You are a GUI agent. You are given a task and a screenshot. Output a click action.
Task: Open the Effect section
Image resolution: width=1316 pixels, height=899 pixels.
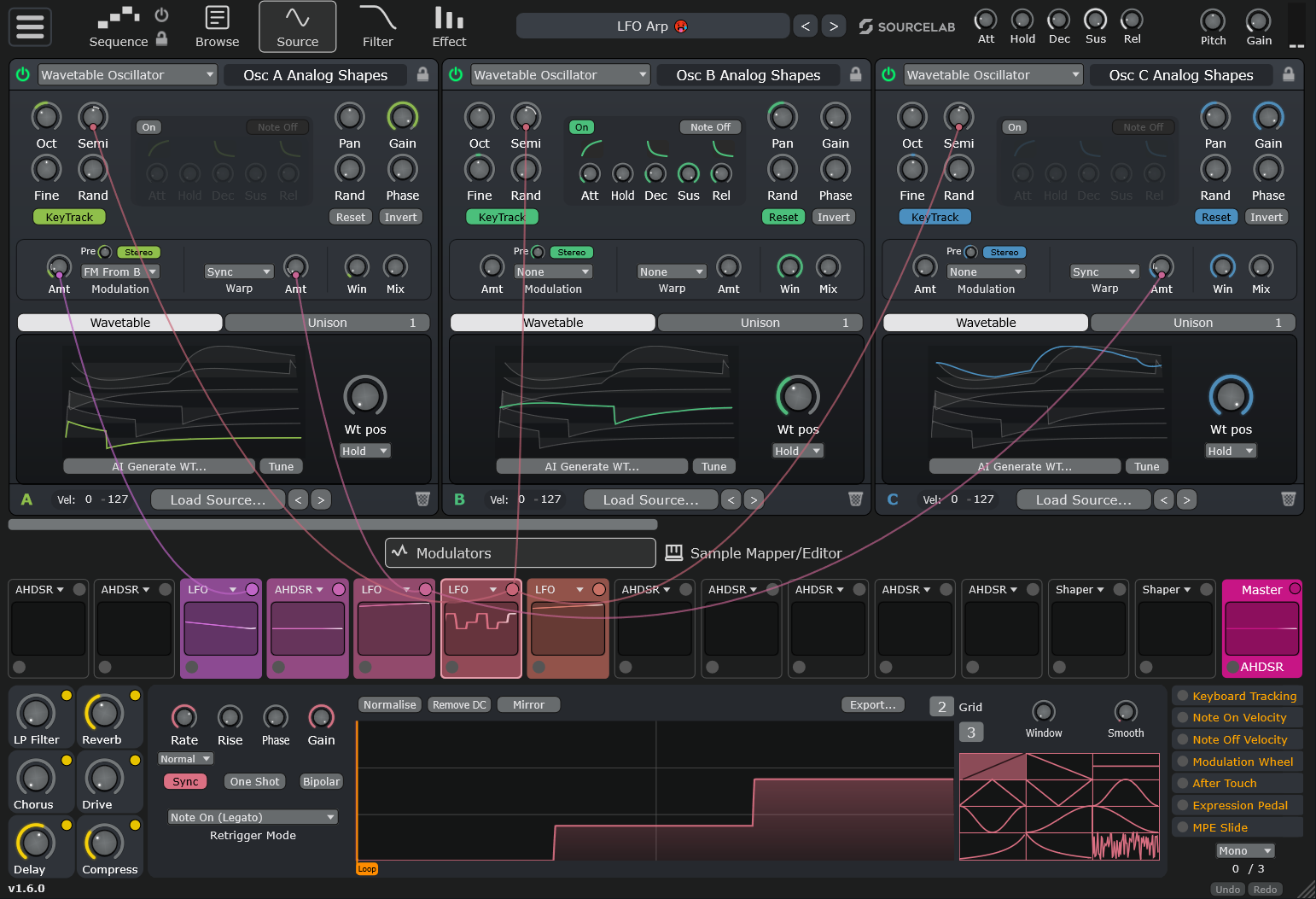point(449,26)
